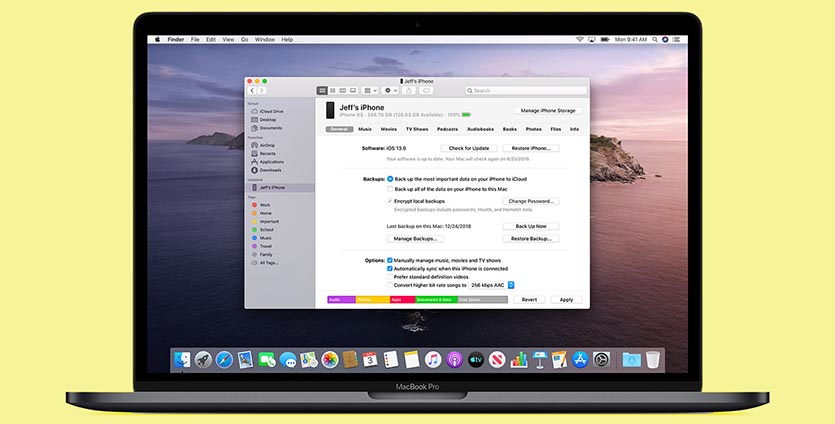The height and width of the screenshot is (424, 835).
Task: Switch Finder to column view
Action: pos(342,91)
